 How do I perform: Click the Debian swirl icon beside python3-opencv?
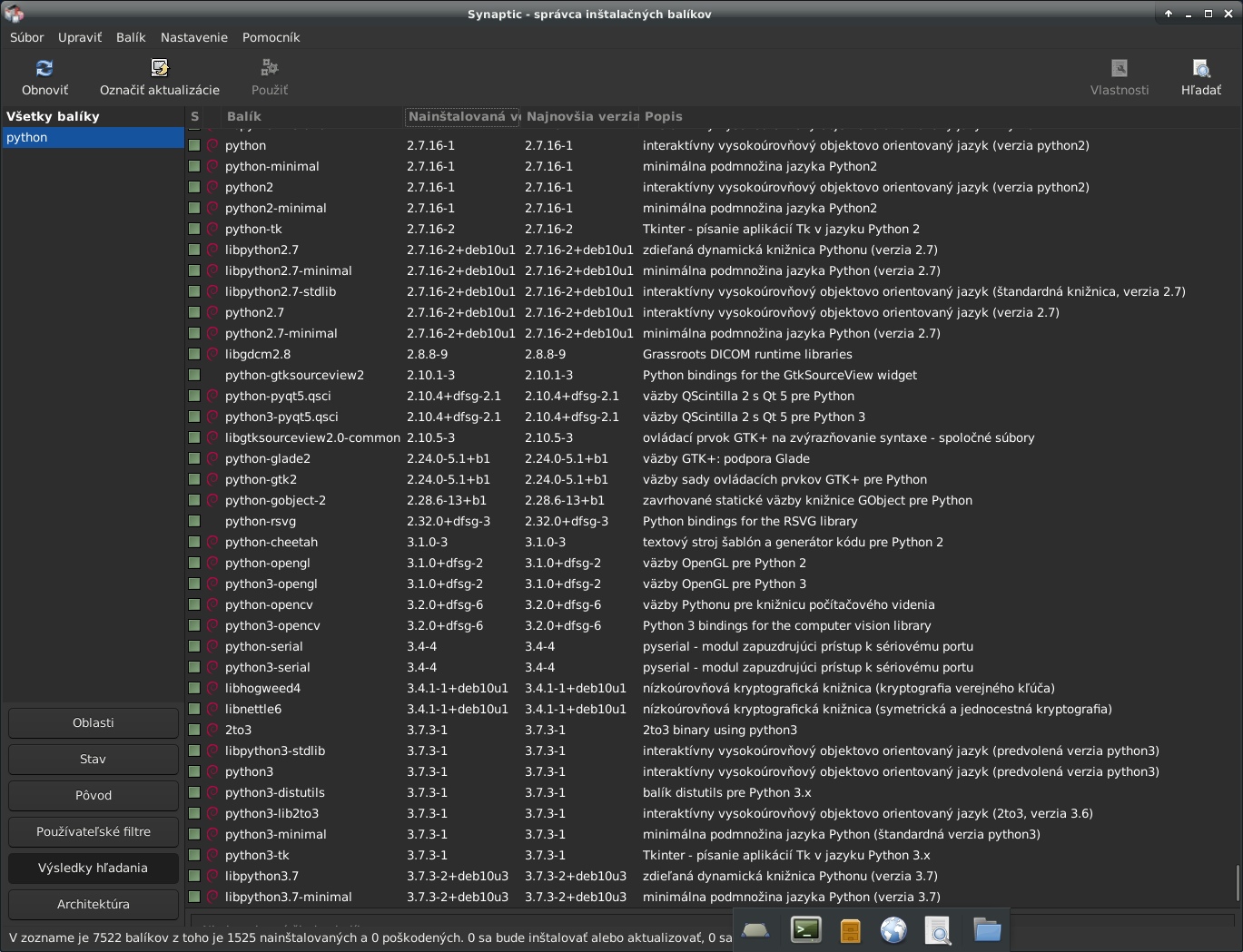click(212, 625)
